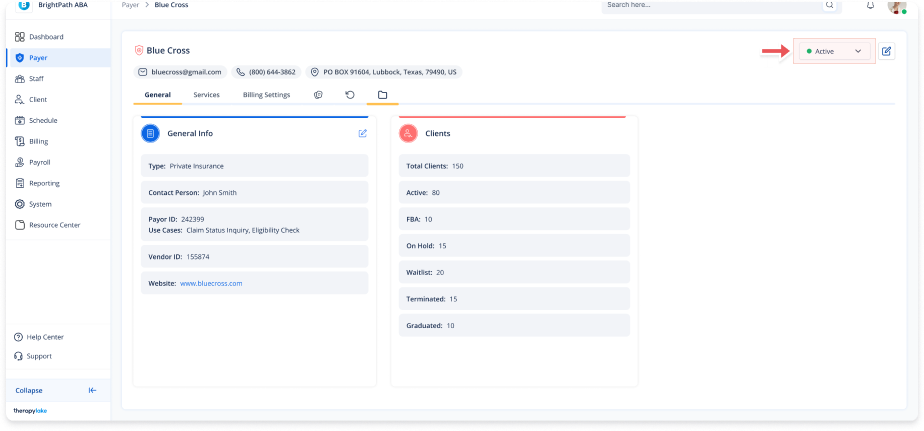
Task: Select Payer in the sidebar
Action: click(58, 58)
